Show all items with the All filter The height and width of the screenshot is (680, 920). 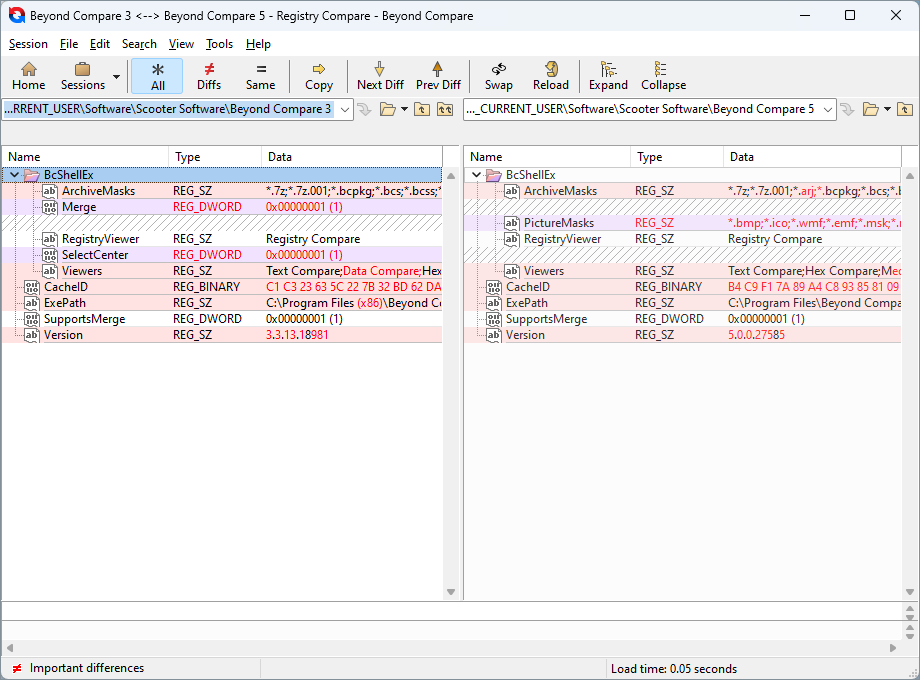(x=157, y=75)
